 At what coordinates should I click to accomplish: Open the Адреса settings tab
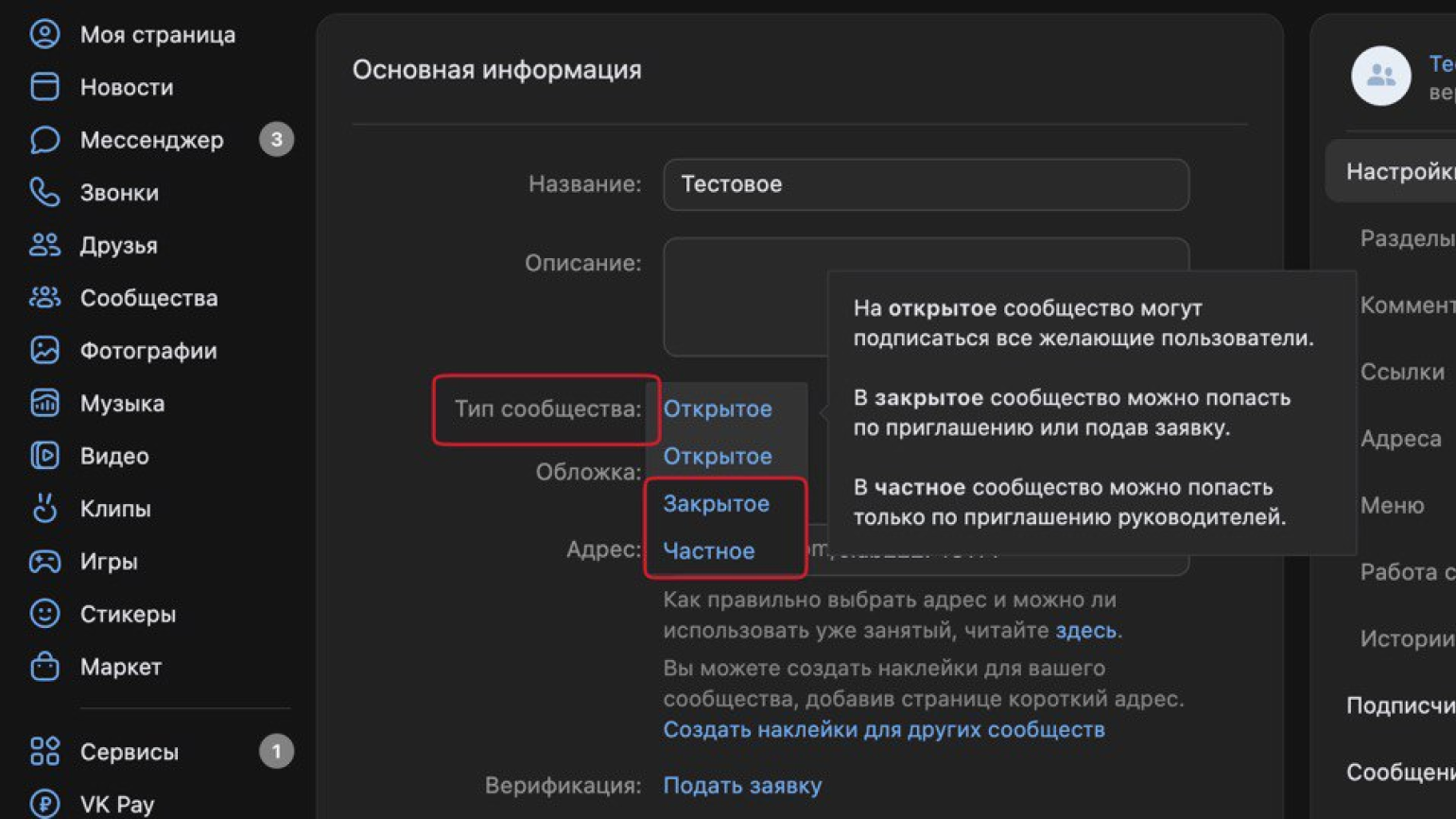point(1400,439)
